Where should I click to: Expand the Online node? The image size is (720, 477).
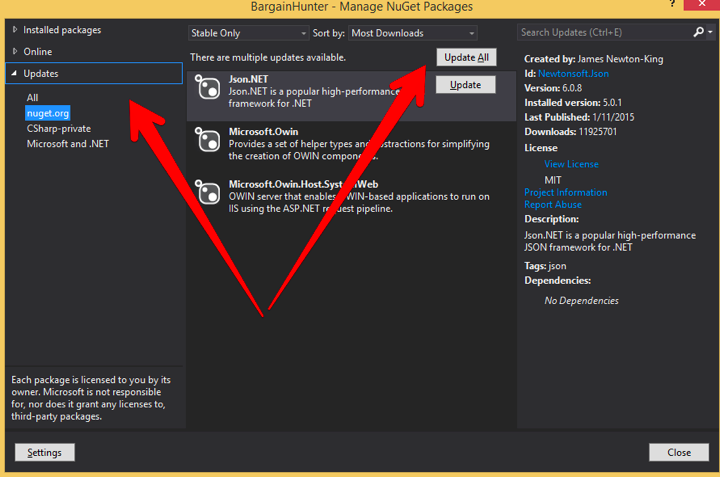[15, 51]
